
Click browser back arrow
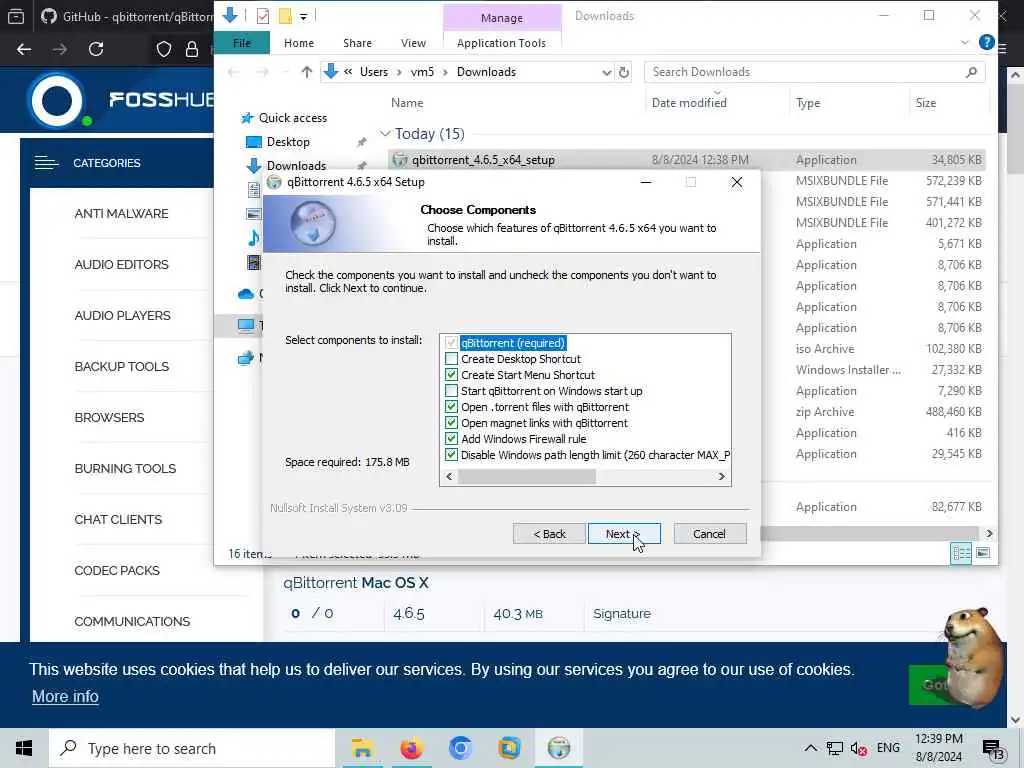click(x=24, y=49)
